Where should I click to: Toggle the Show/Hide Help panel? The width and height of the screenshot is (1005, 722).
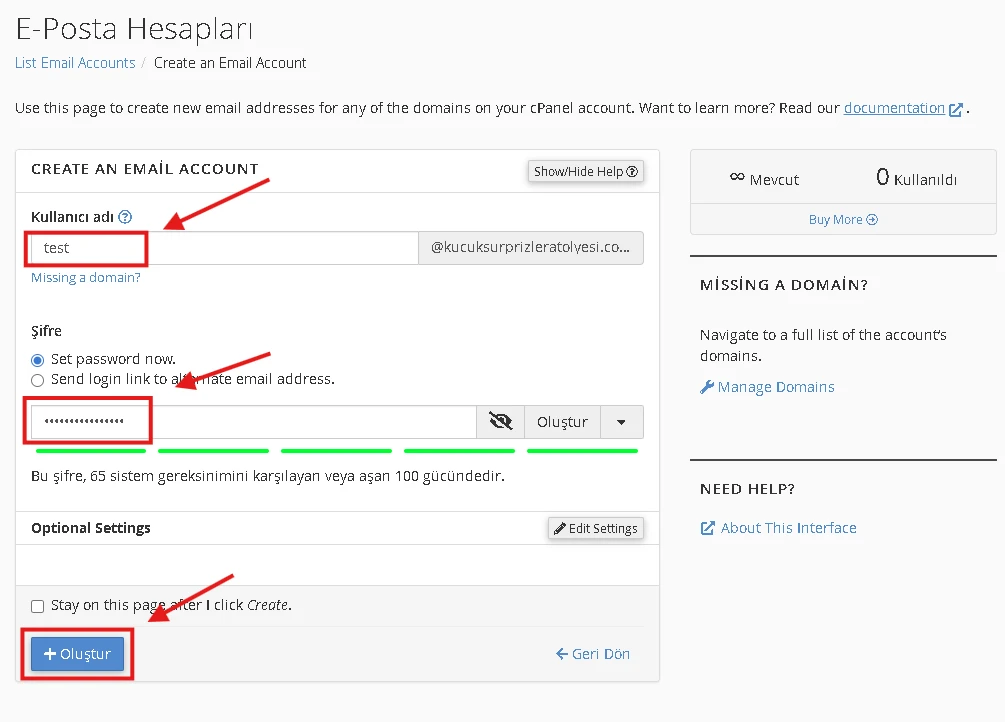click(x=585, y=171)
